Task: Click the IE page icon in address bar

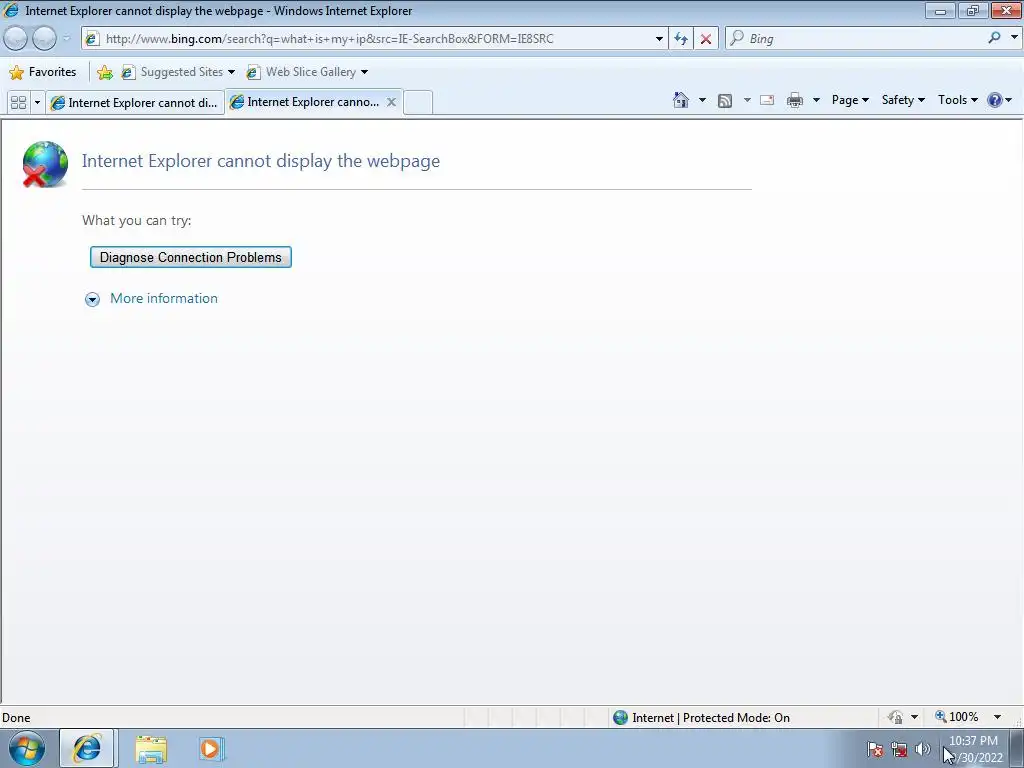Action: coord(92,39)
